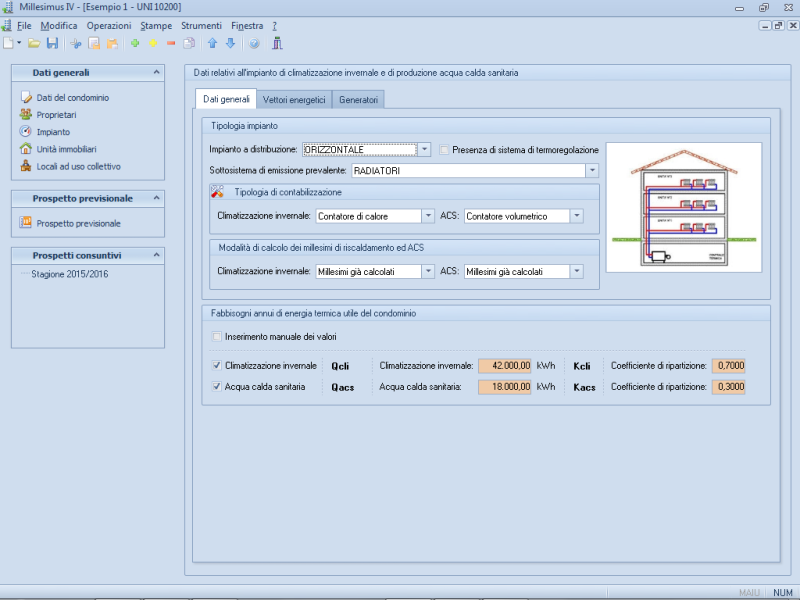Open Contatore volumetrico ACS dropdown
Image resolution: width=800 pixels, height=600 pixels.
click(577, 216)
